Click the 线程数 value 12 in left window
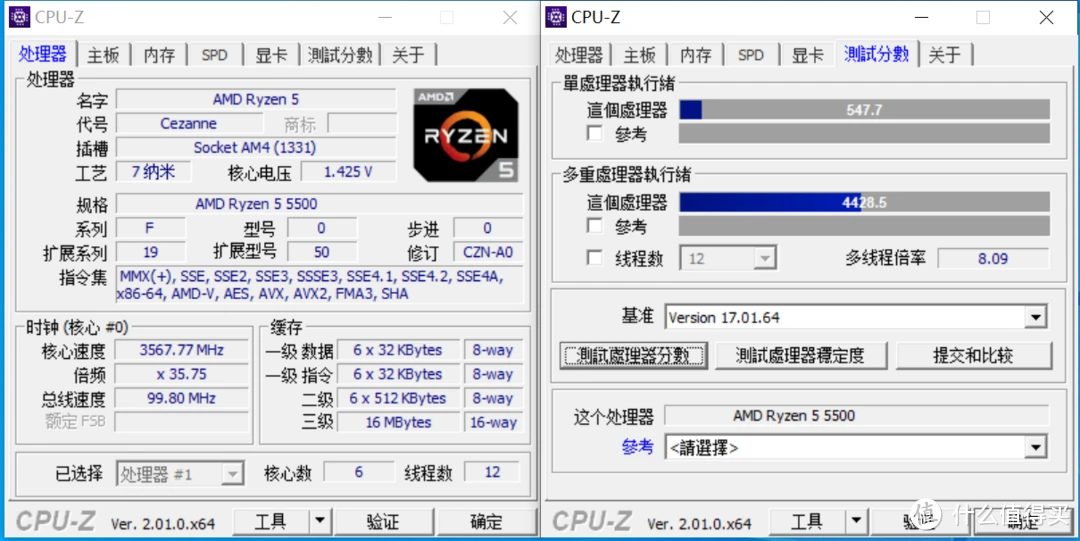 click(492, 473)
